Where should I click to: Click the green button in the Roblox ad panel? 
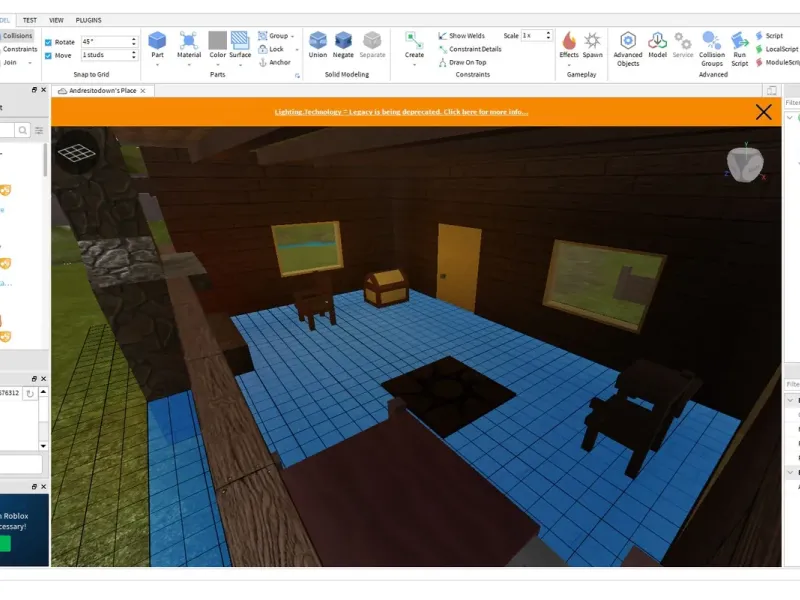tap(5, 544)
